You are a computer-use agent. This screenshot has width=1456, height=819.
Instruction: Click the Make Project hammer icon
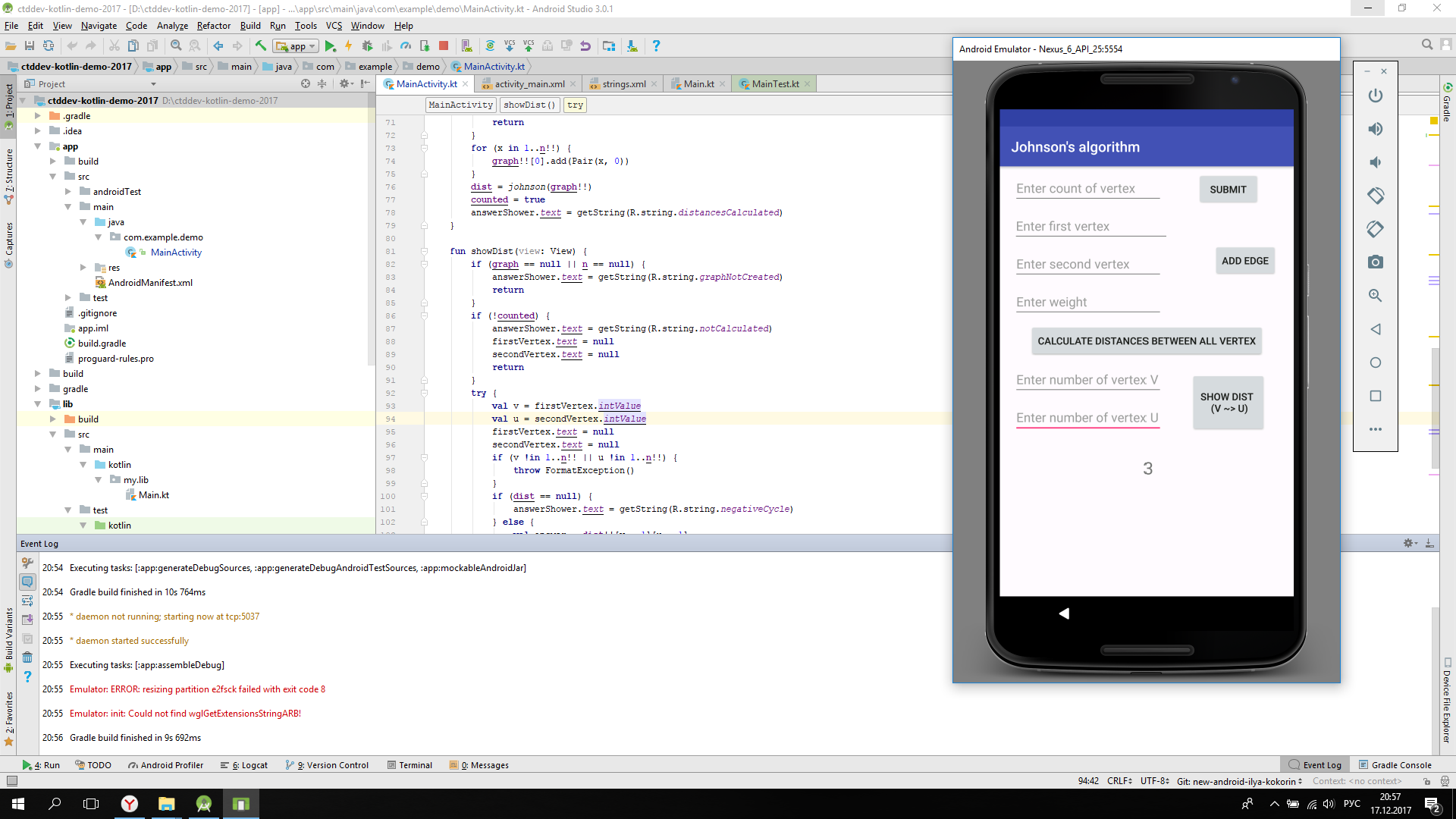[x=260, y=46]
